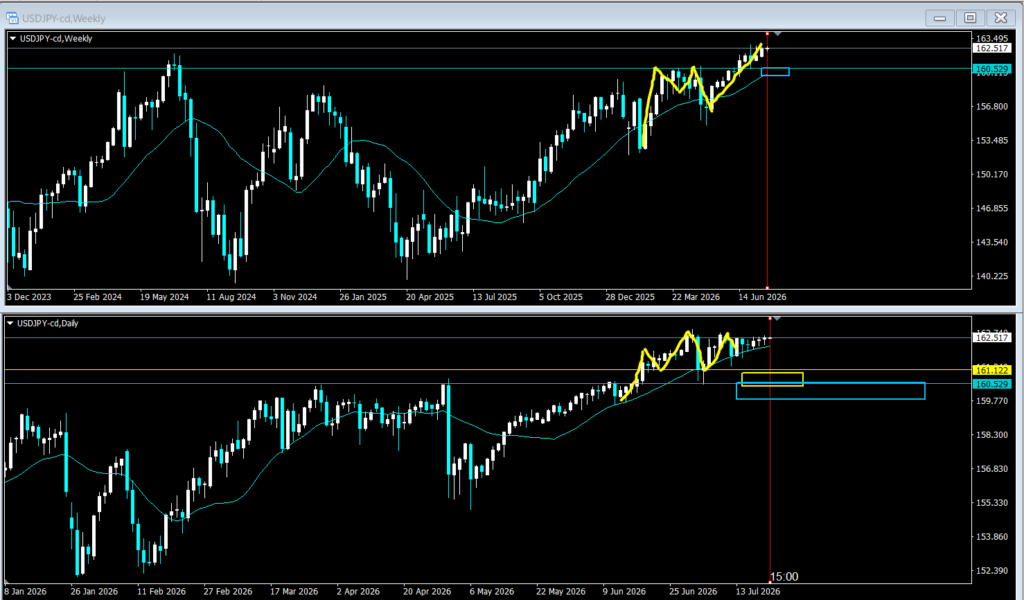Click the 6 May 2026 date label
The image size is (1024, 600).
tap(492, 592)
